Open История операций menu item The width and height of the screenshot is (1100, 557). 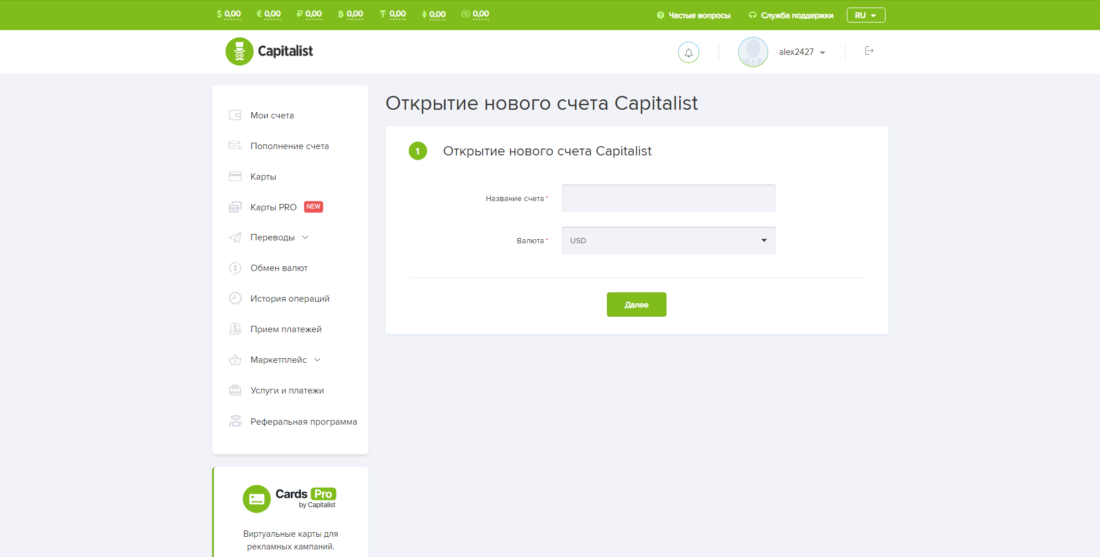click(290, 298)
